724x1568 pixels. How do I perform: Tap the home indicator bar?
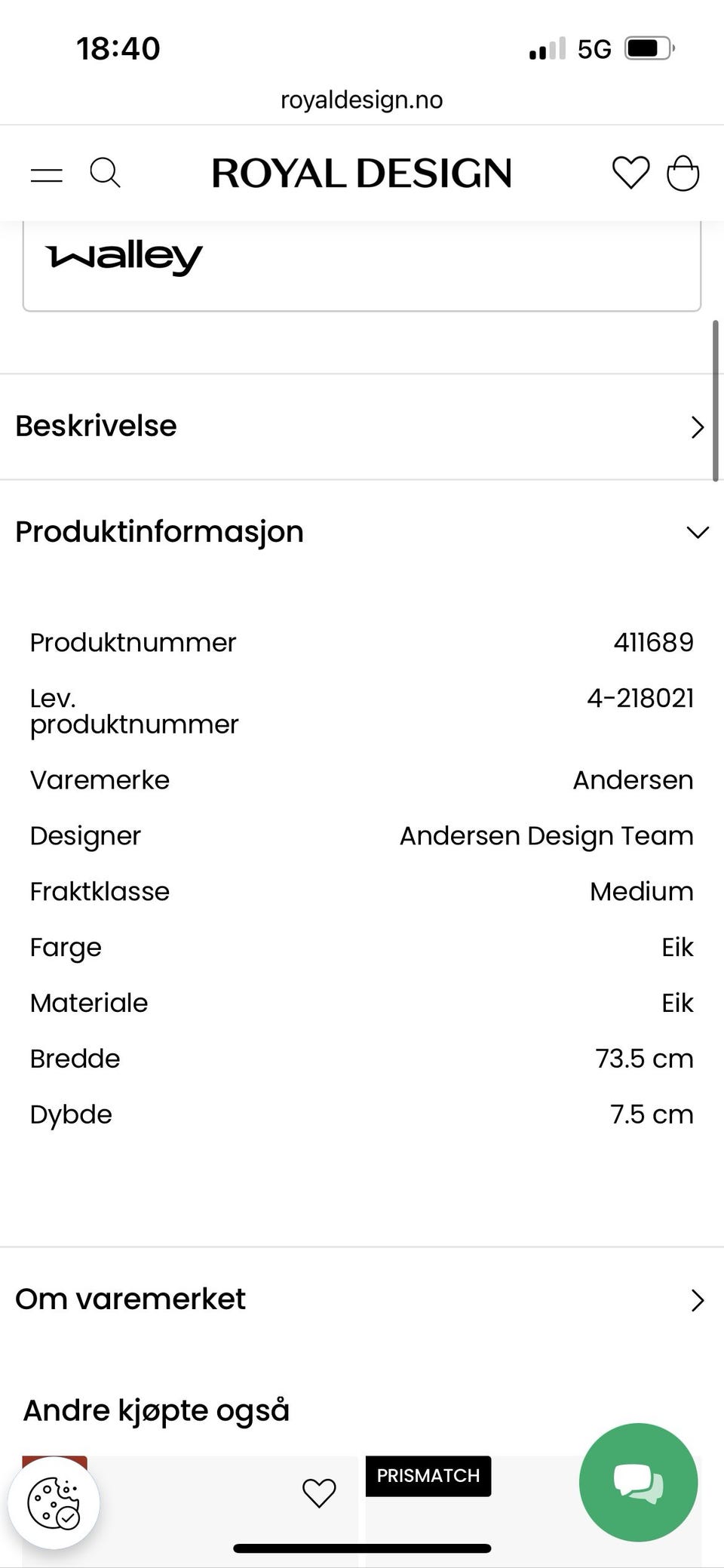tap(362, 1548)
